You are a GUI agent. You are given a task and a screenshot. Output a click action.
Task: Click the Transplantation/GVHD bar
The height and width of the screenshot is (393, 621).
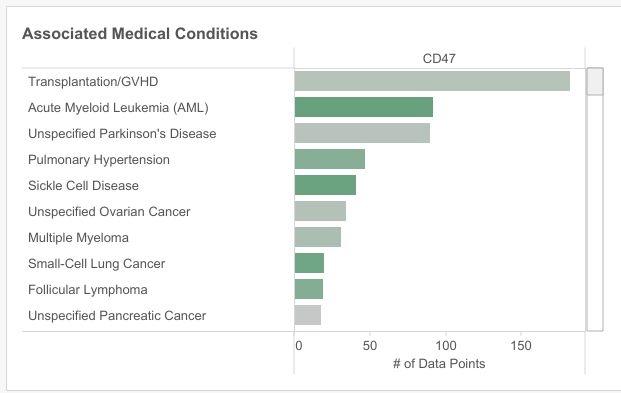pyautogui.click(x=432, y=81)
